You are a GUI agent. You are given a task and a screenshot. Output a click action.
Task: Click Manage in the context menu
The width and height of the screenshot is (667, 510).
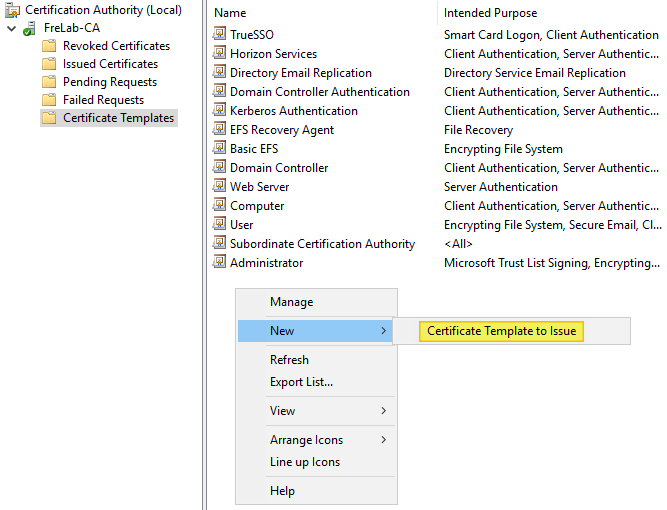[291, 302]
